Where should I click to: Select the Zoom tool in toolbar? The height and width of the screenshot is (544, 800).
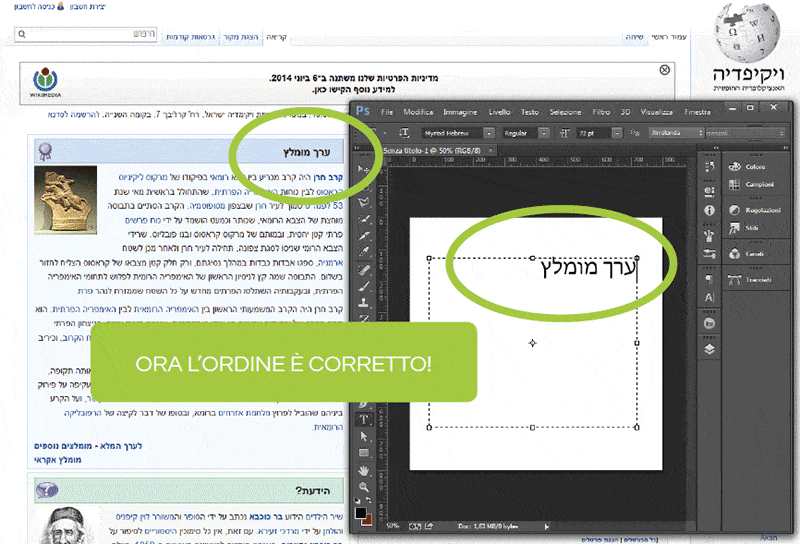pos(365,487)
